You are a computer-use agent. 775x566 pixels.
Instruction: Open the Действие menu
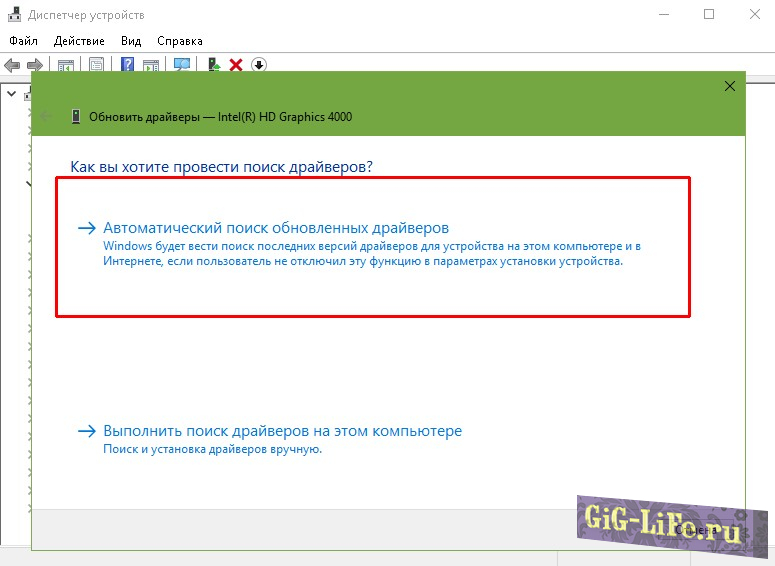[x=79, y=41]
